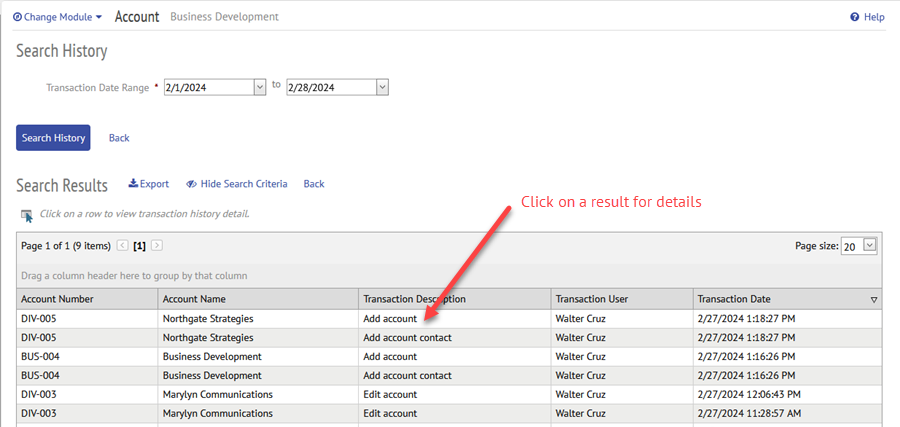
Task: Select page number 1 in pager
Action: [139, 246]
